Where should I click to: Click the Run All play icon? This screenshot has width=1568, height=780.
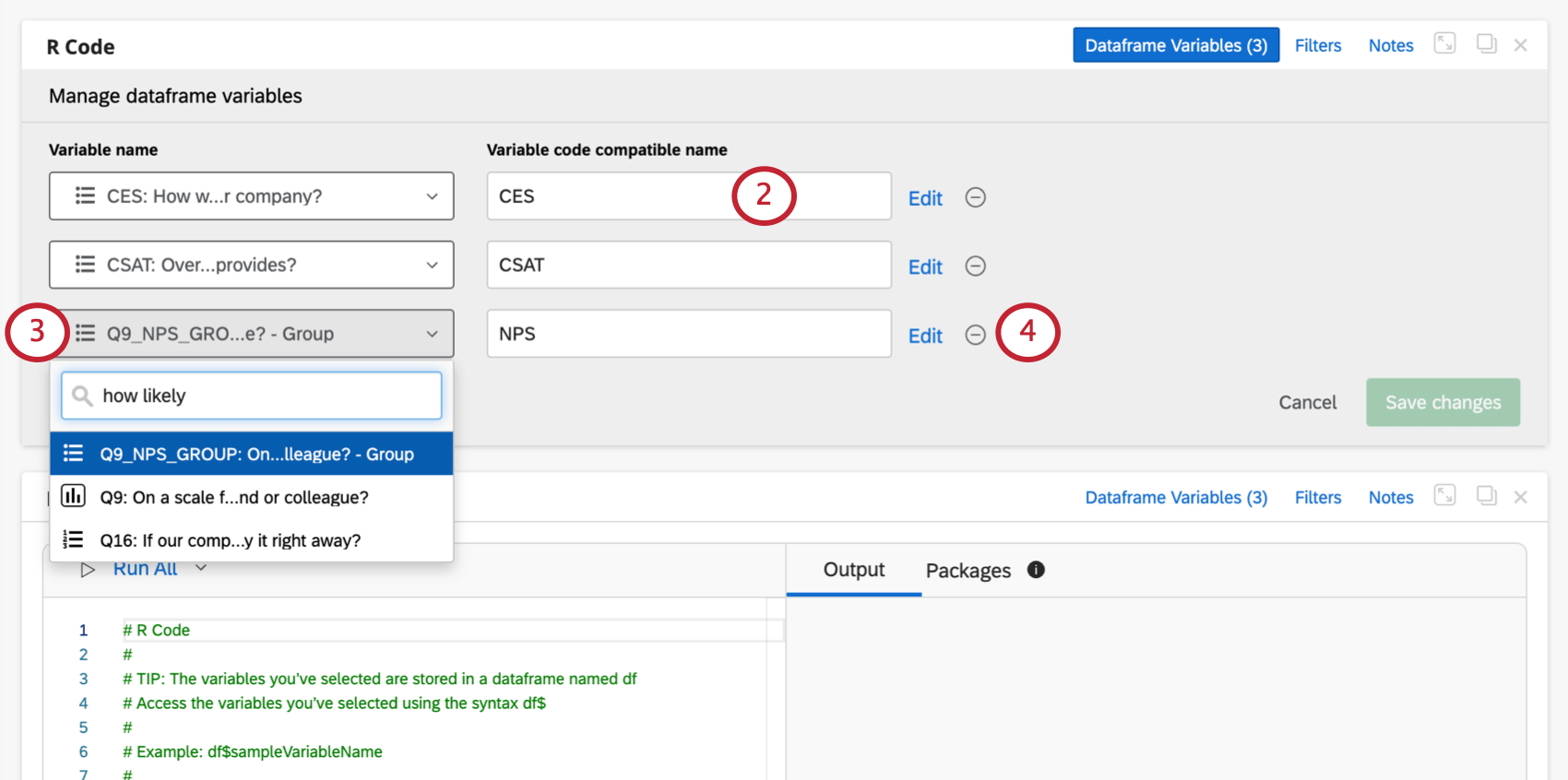tap(88, 570)
